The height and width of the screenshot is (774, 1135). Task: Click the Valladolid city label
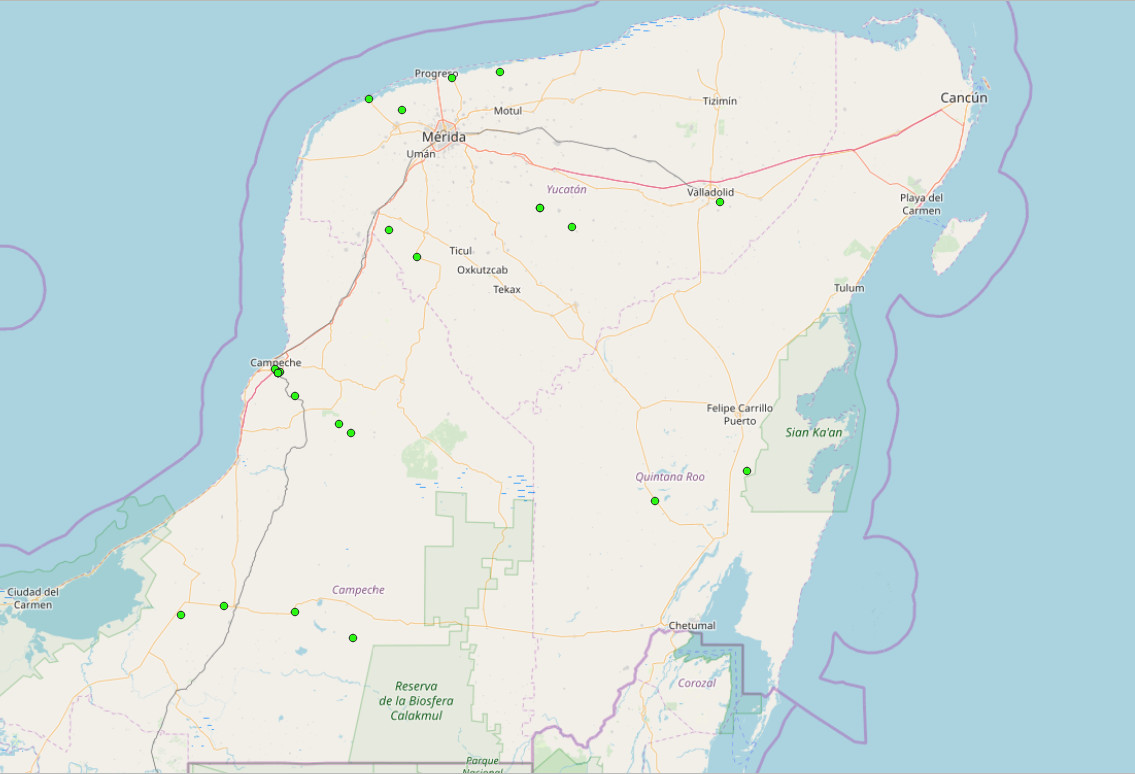[x=710, y=192]
